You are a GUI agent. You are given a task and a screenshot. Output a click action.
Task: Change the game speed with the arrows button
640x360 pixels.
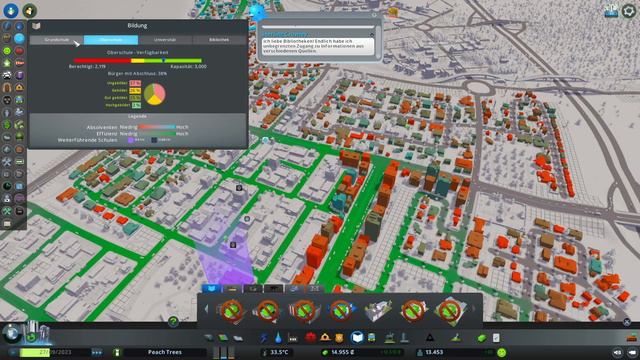click(x=97, y=352)
